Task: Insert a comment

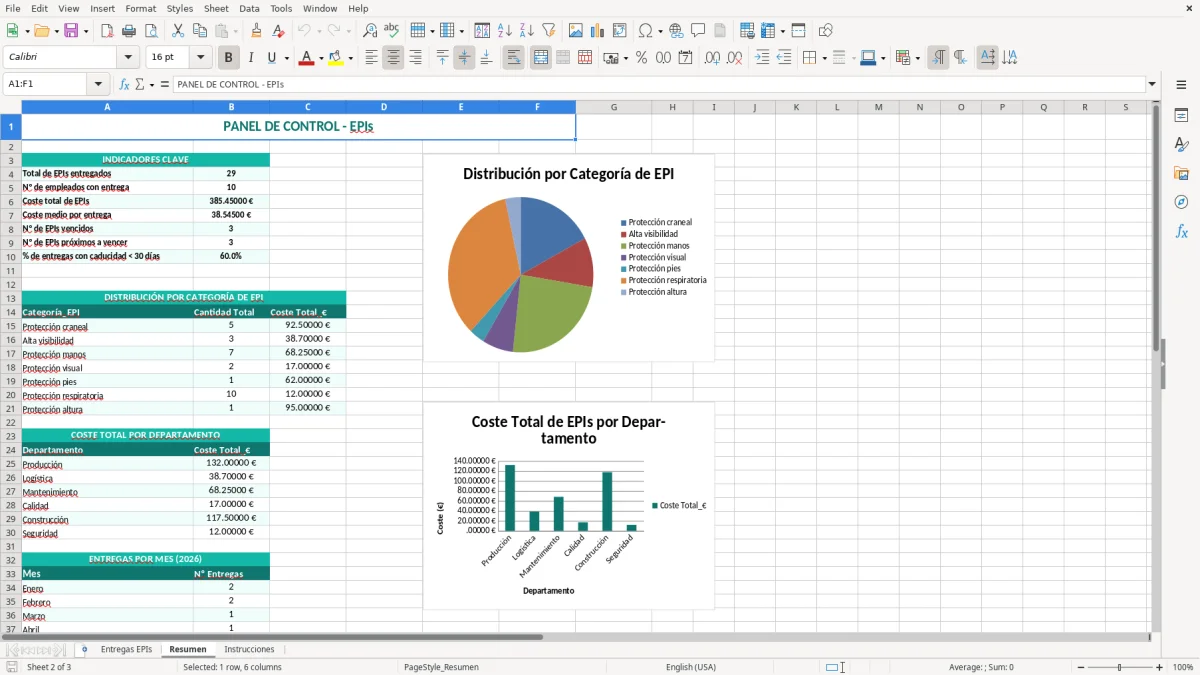Action: coord(698,31)
